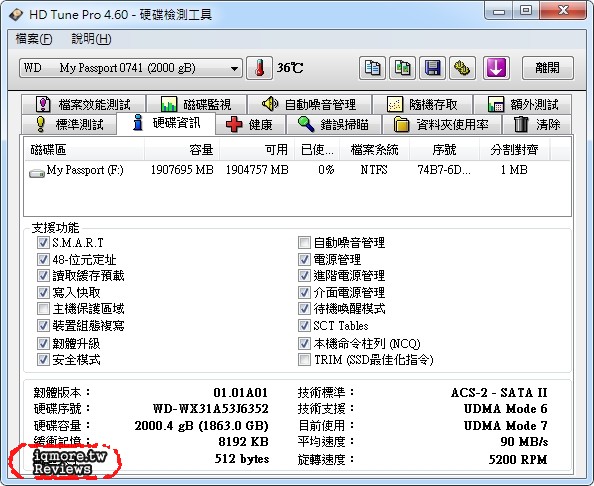This screenshot has height=486, width=594.
Task: Switch to the 標準測試 tab
Action: (x=69, y=124)
